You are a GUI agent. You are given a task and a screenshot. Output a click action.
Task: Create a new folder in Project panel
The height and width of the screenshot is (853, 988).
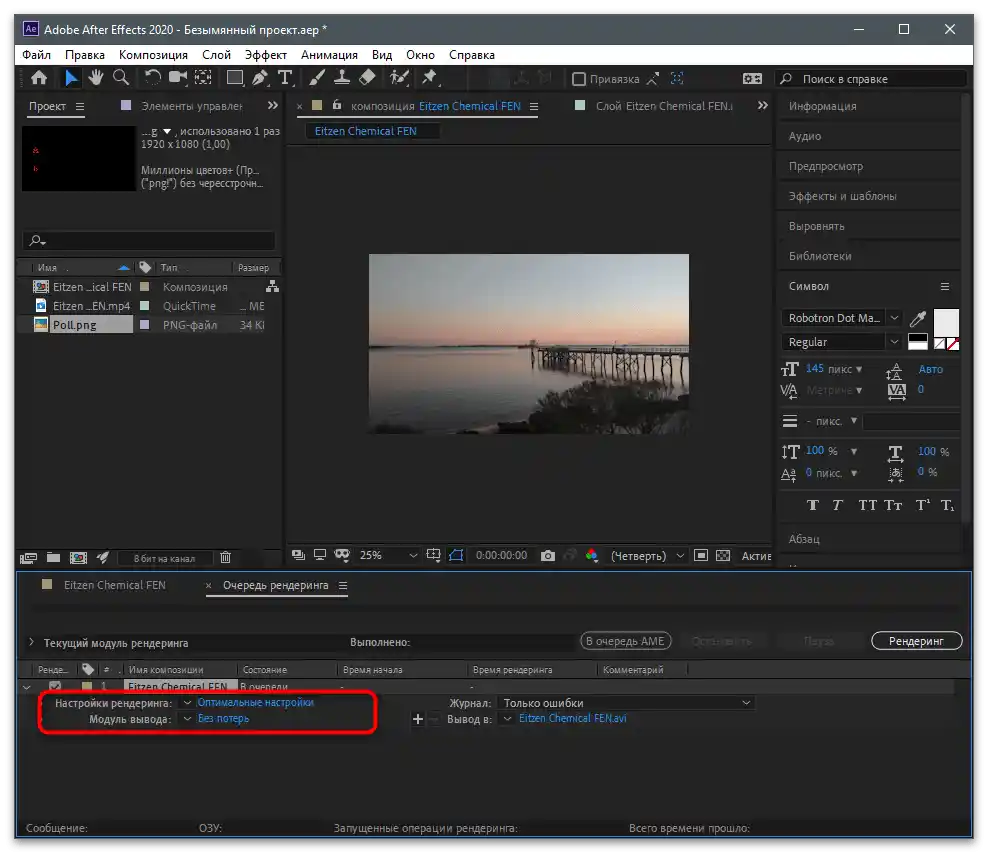pos(54,558)
